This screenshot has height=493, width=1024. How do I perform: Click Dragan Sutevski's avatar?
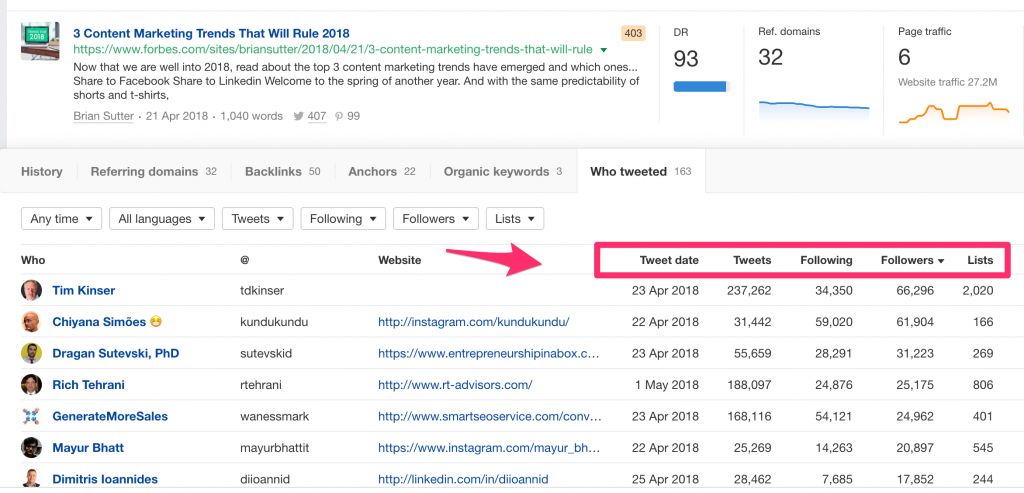click(x=31, y=353)
